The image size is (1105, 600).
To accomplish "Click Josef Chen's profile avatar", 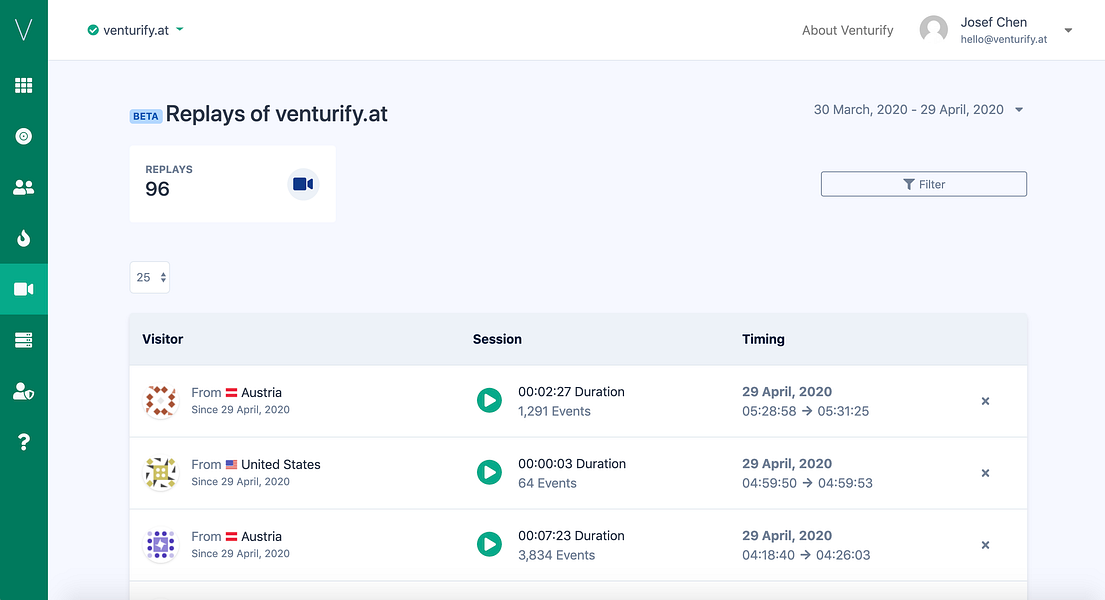I will (x=934, y=30).
